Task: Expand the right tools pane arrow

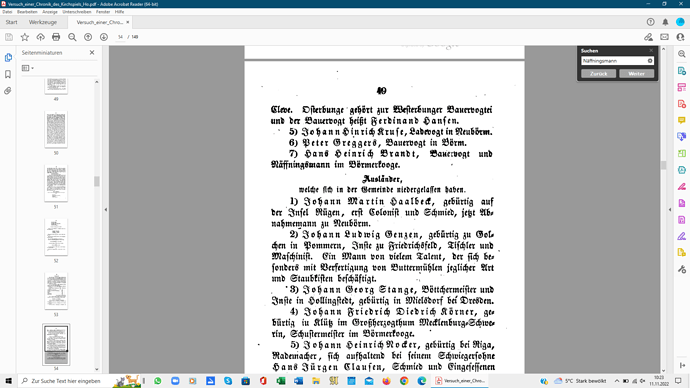Action: [x=670, y=210]
